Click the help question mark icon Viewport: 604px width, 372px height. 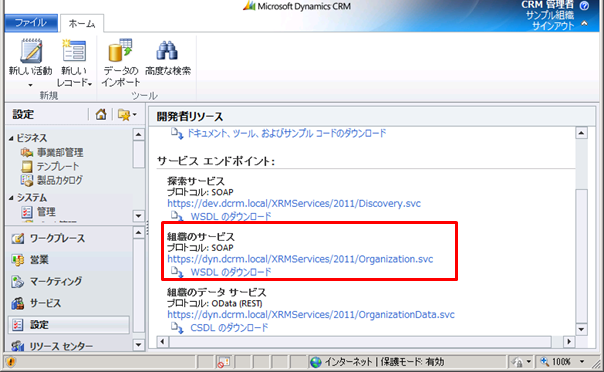584,5
